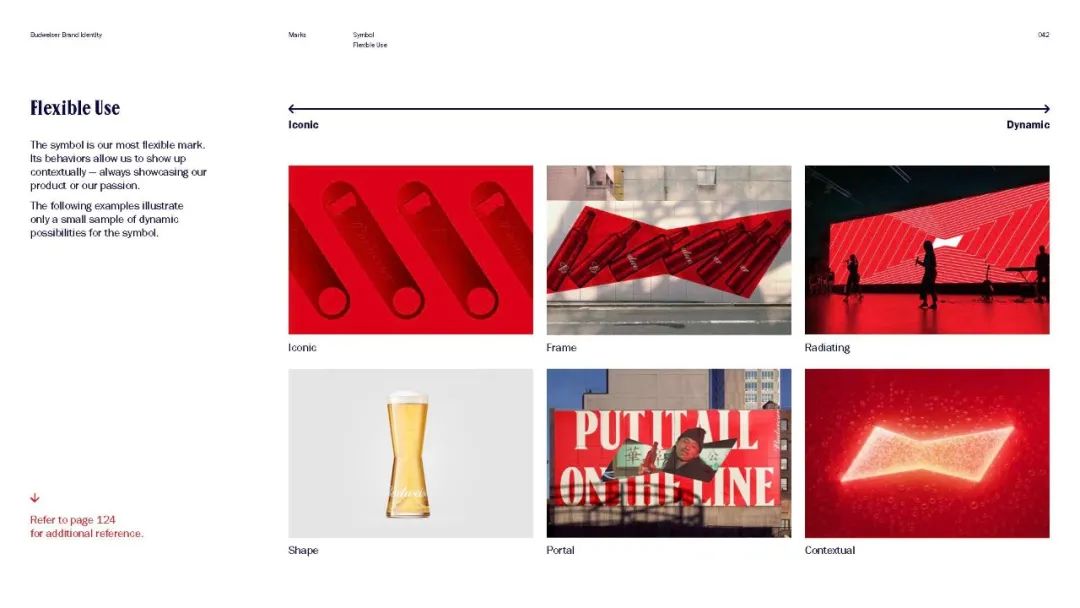Click the middle of the Iconic–Dynamic spectrum line
Screen dimensions: 1080x608
click(x=669, y=108)
